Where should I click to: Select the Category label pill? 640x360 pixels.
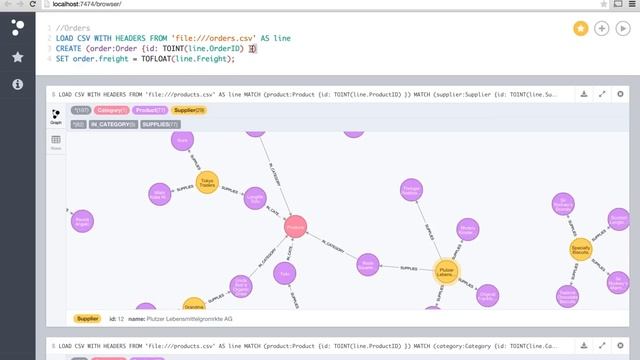(111, 110)
